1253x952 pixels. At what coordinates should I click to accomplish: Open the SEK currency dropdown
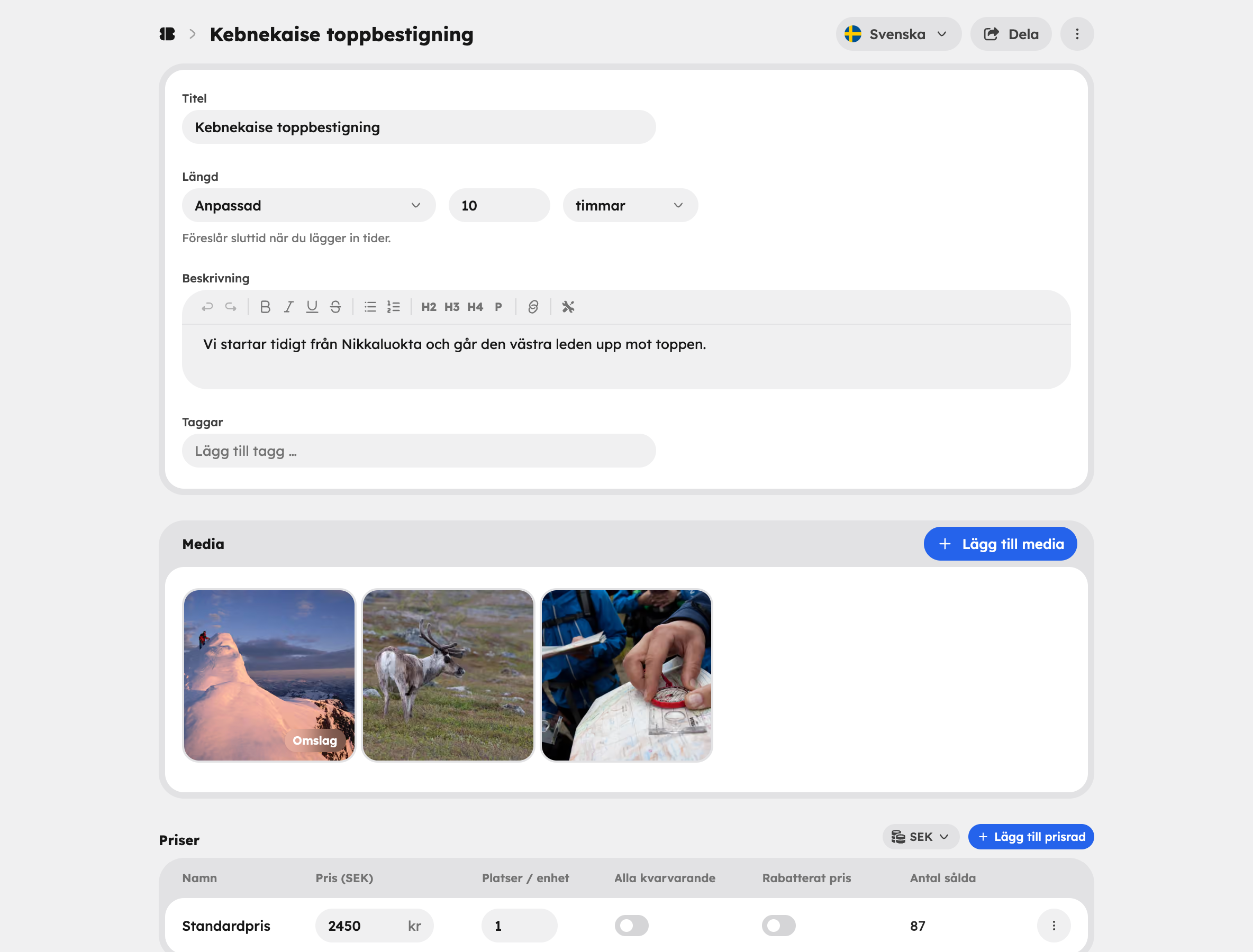[921, 837]
